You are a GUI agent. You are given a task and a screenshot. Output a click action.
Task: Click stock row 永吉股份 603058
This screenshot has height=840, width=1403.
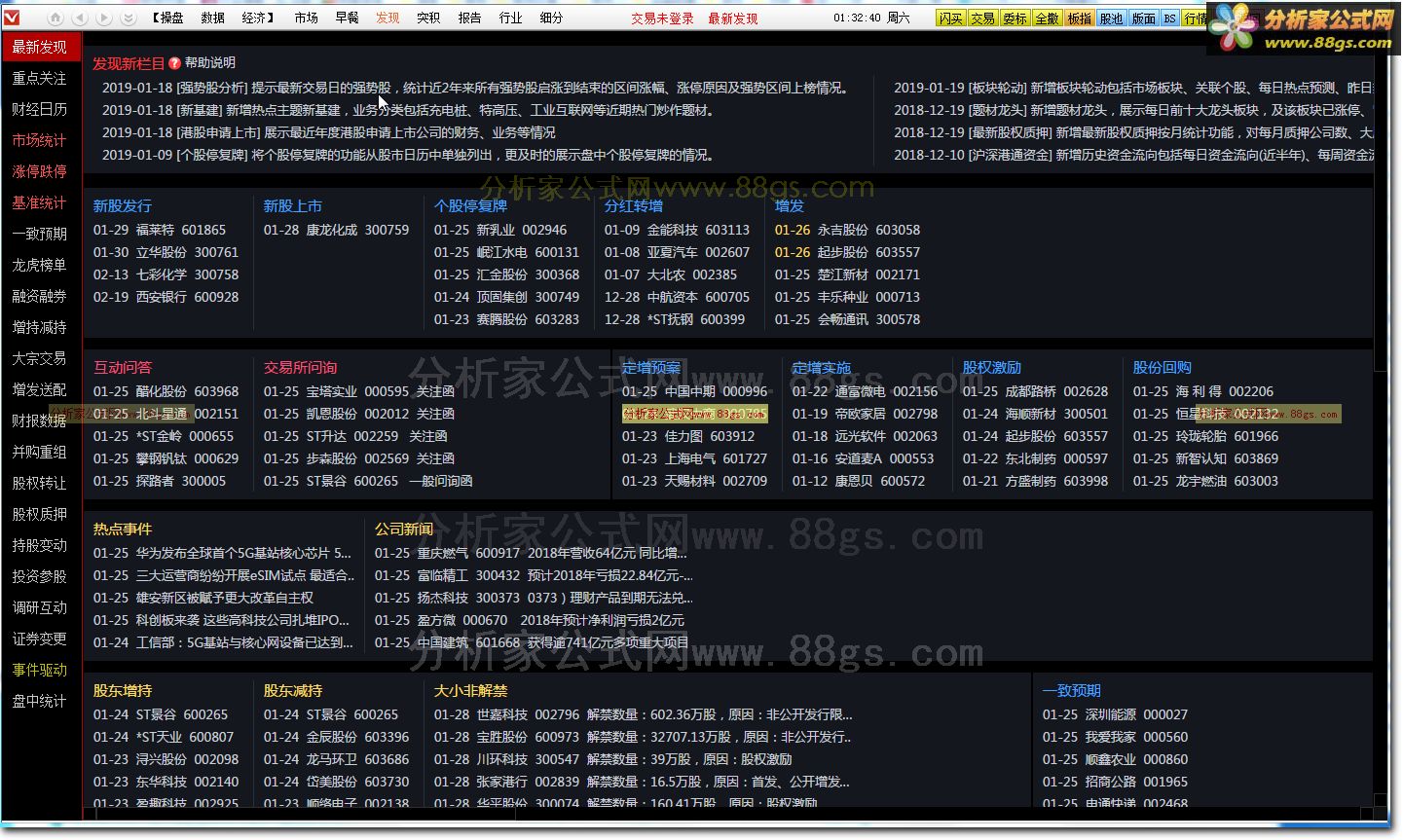point(848,231)
